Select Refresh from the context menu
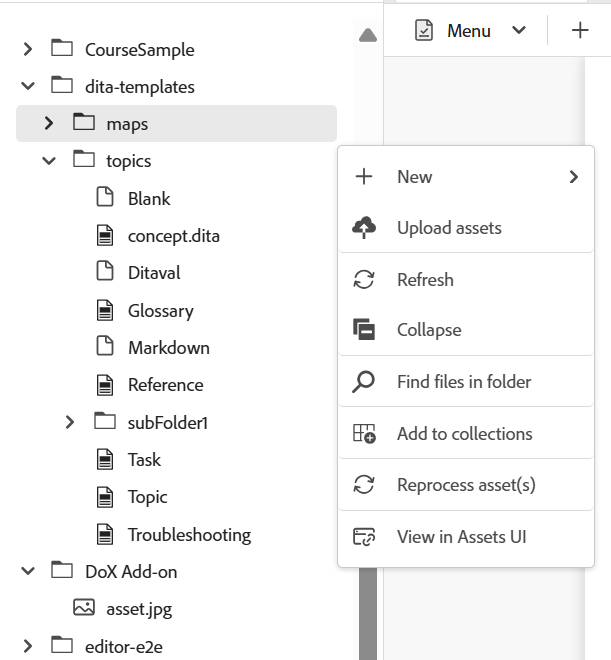The image size is (611, 660). point(425,280)
